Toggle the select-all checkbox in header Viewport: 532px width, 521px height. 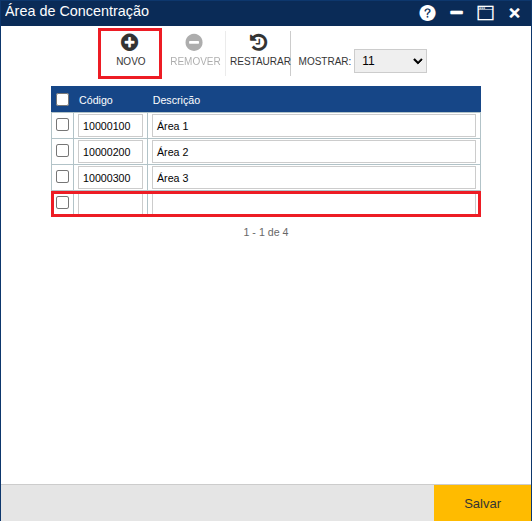click(62, 100)
